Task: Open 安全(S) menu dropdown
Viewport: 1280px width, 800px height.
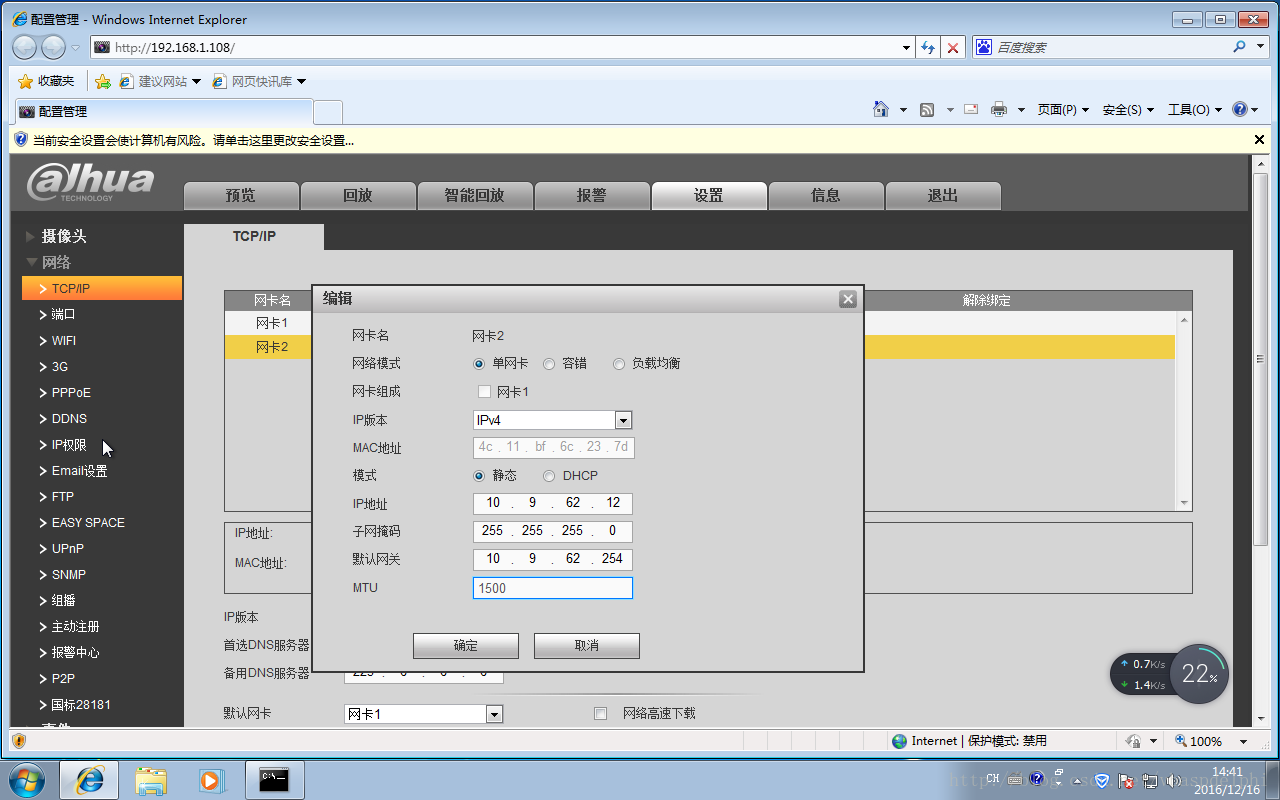Action: [x=1128, y=110]
